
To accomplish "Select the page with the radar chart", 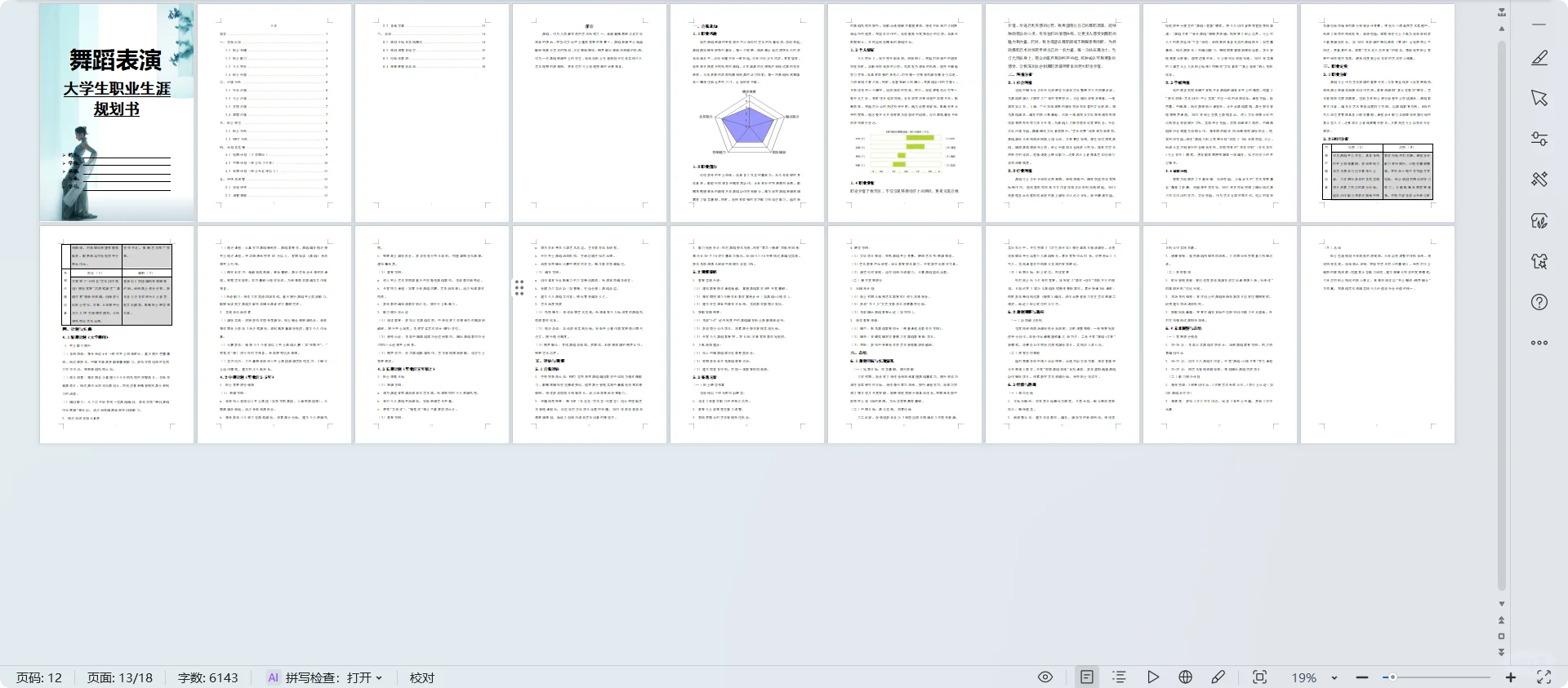I will 747,113.
